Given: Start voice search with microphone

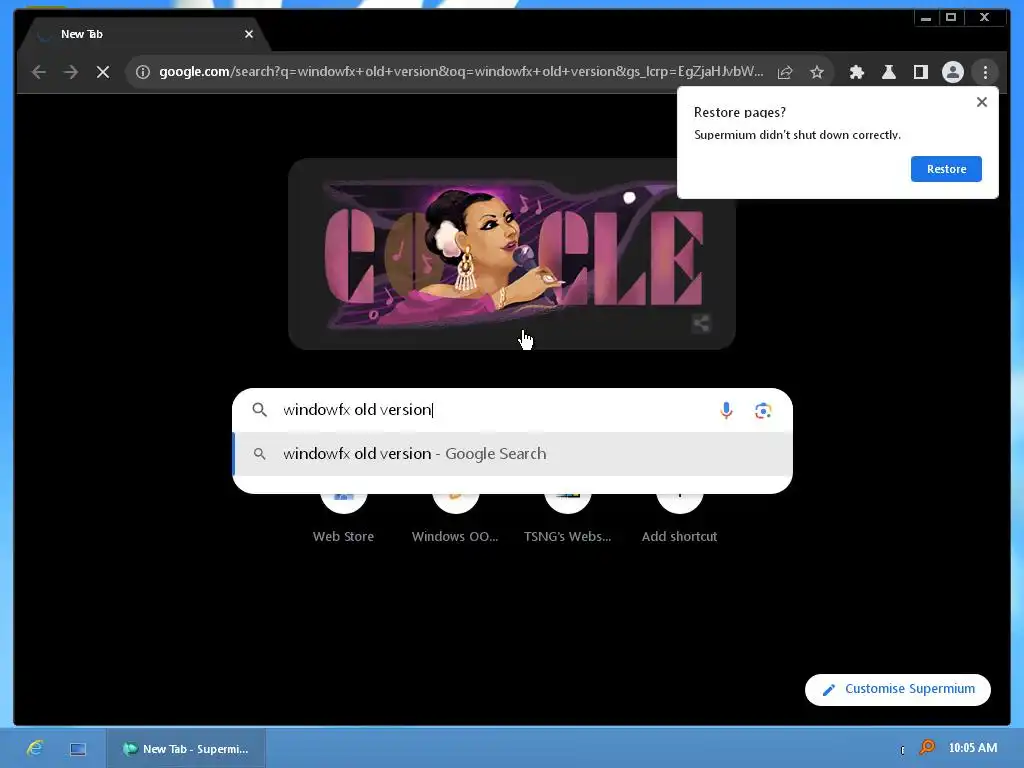Looking at the screenshot, I should pyautogui.click(x=726, y=410).
